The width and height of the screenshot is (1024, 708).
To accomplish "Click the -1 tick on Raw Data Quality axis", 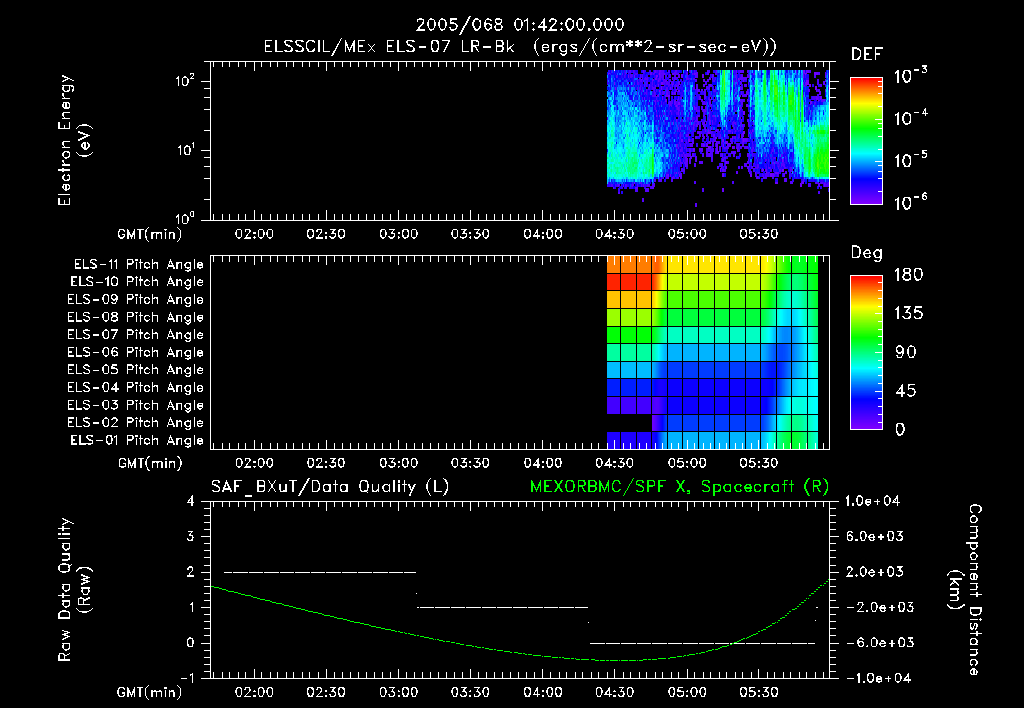I will coord(187,678).
